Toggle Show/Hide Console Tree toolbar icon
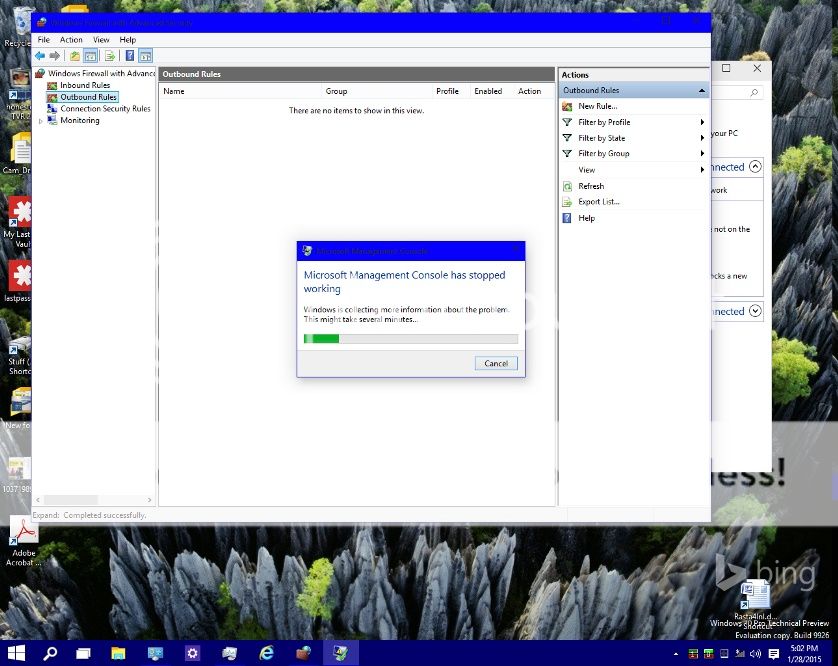 point(90,56)
